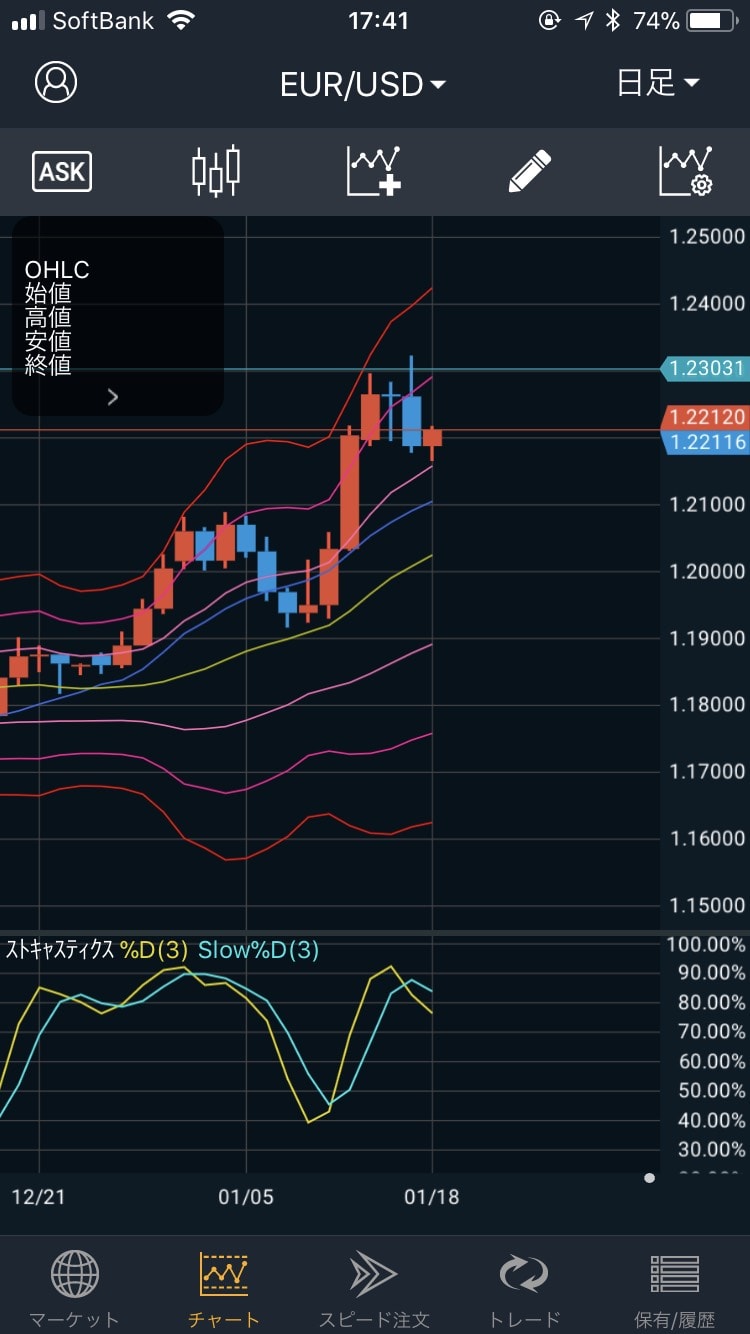This screenshot has height=1334, width=750.
Task: Open the 日足 timeframe dropdown
Action: [x=658, y=83]
